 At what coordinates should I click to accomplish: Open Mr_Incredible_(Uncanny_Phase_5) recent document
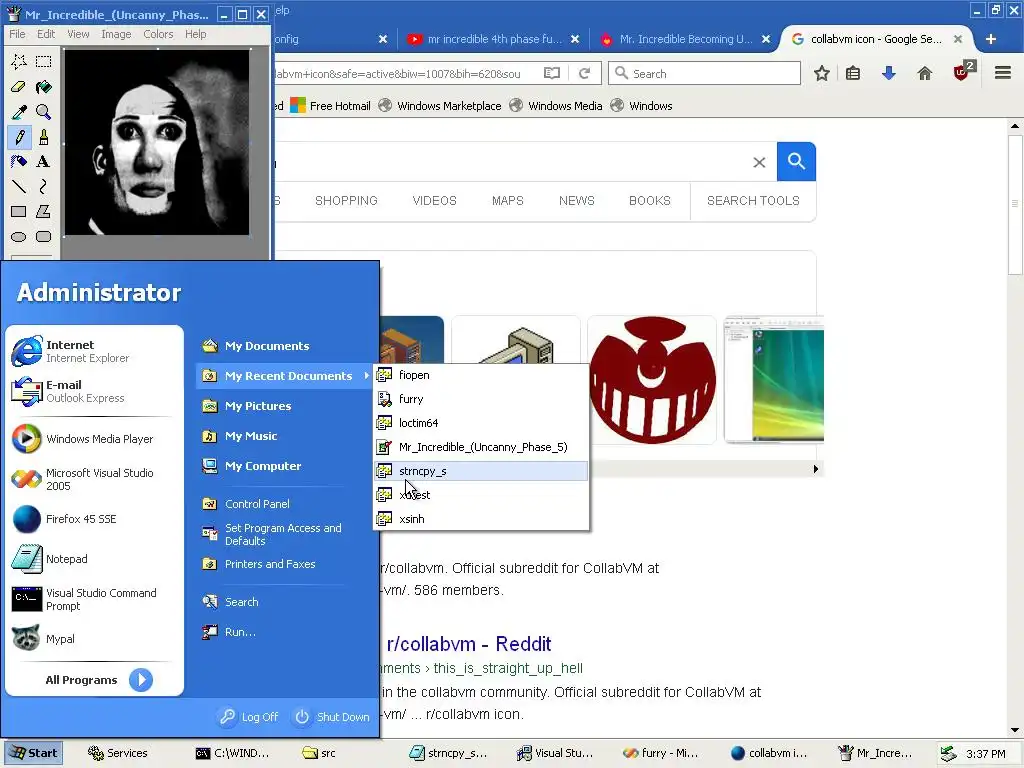click(481, 447)
